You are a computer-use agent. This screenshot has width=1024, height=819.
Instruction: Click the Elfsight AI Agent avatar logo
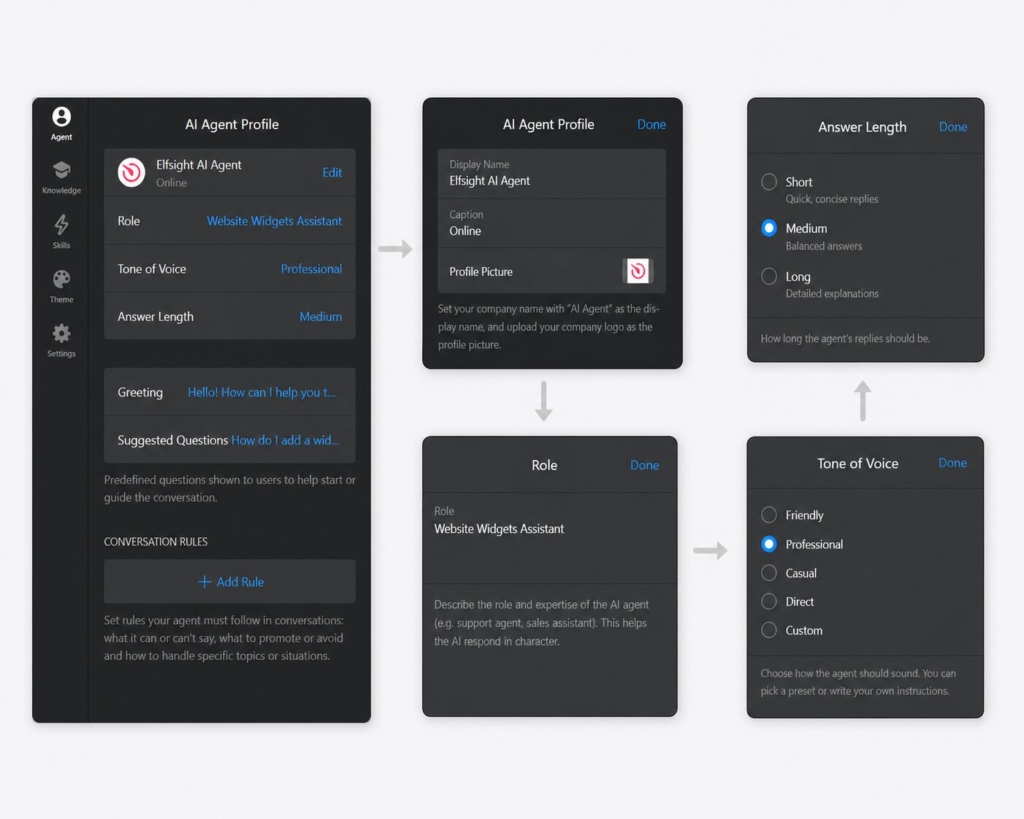coord(131,172)
